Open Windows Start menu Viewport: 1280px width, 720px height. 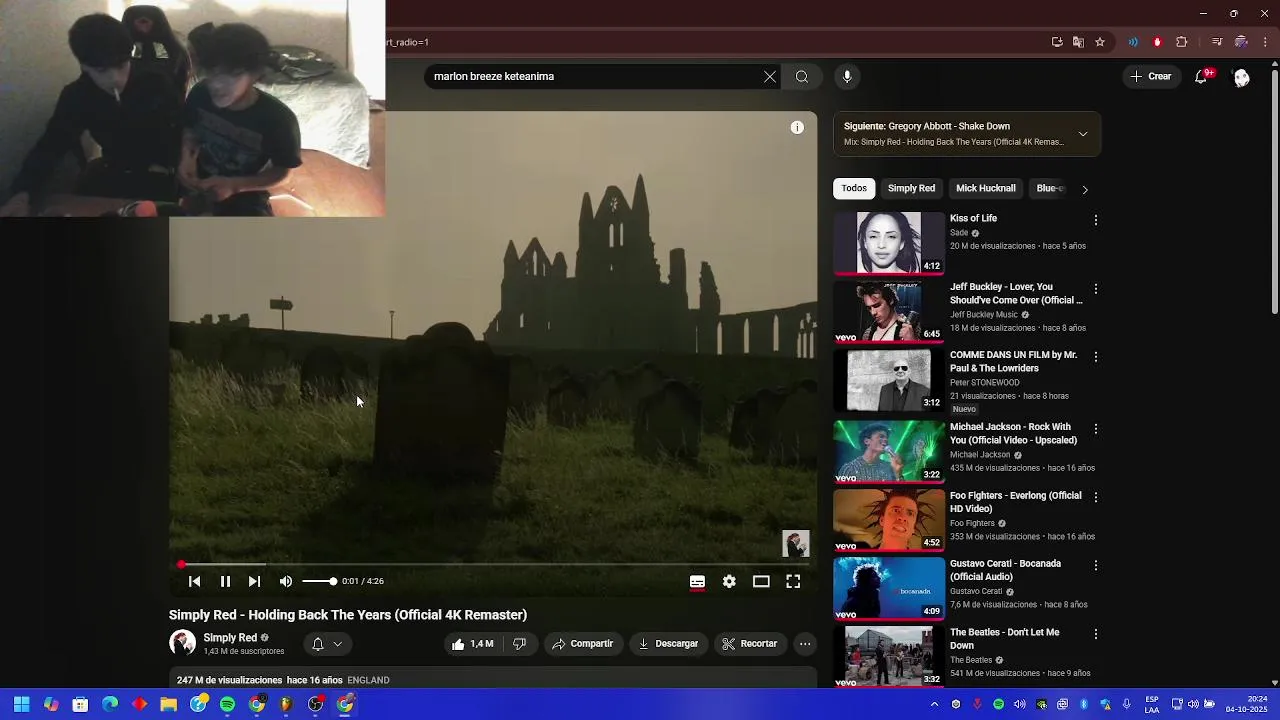[x=21, y=704]
